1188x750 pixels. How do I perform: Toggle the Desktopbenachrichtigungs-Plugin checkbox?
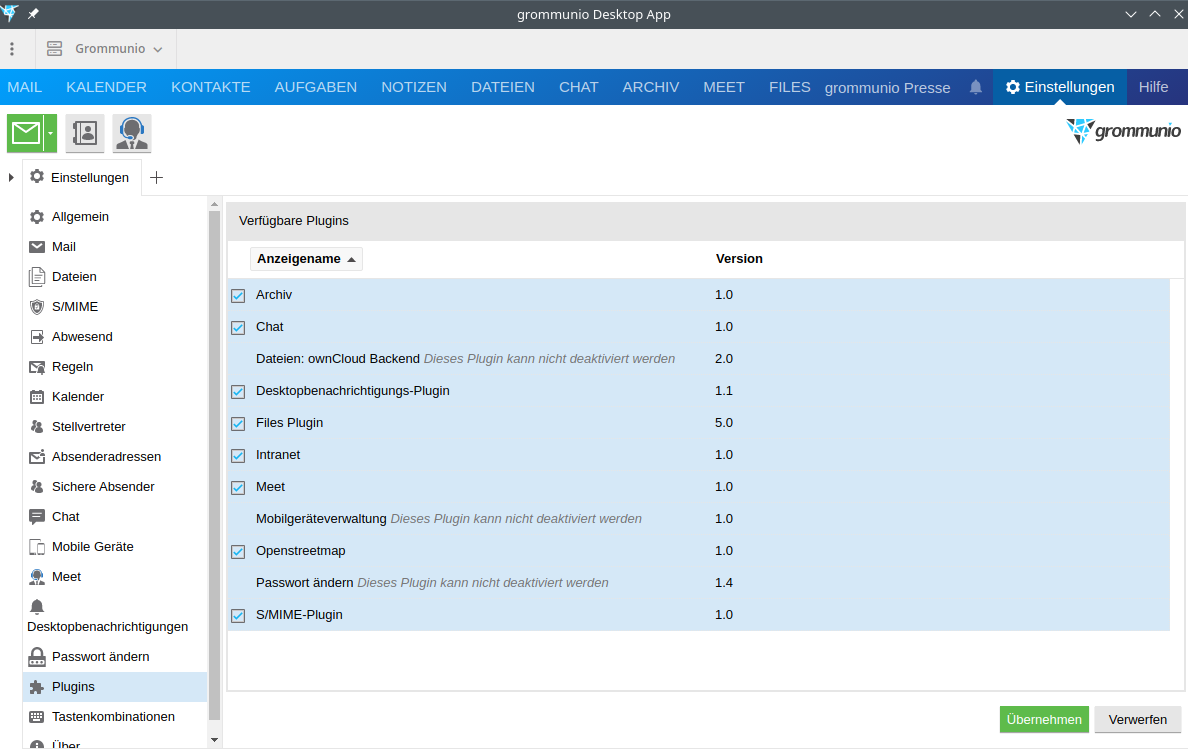[238, 392]
